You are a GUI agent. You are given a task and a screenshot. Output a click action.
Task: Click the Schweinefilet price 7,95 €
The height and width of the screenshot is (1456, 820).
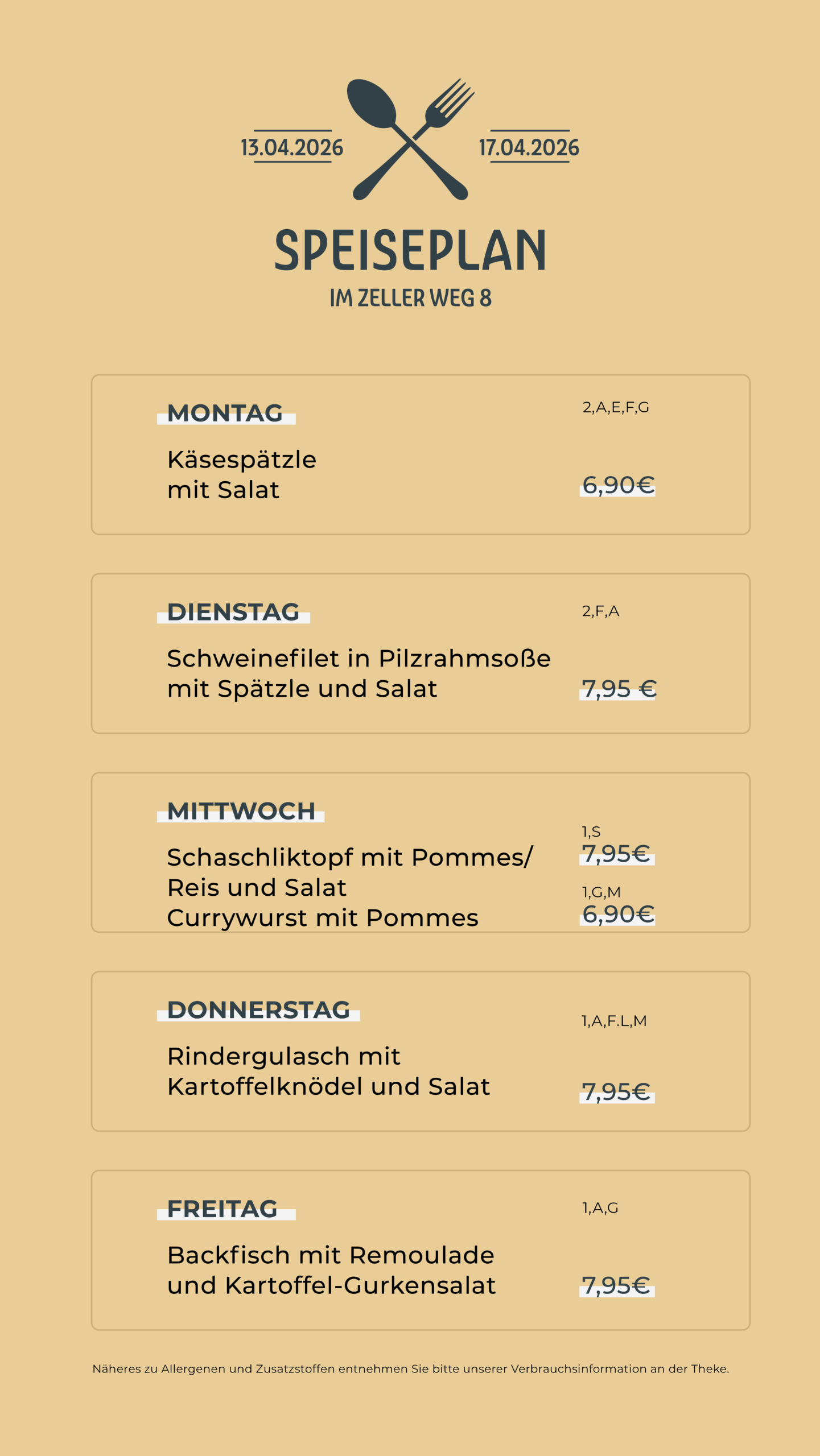619,689
